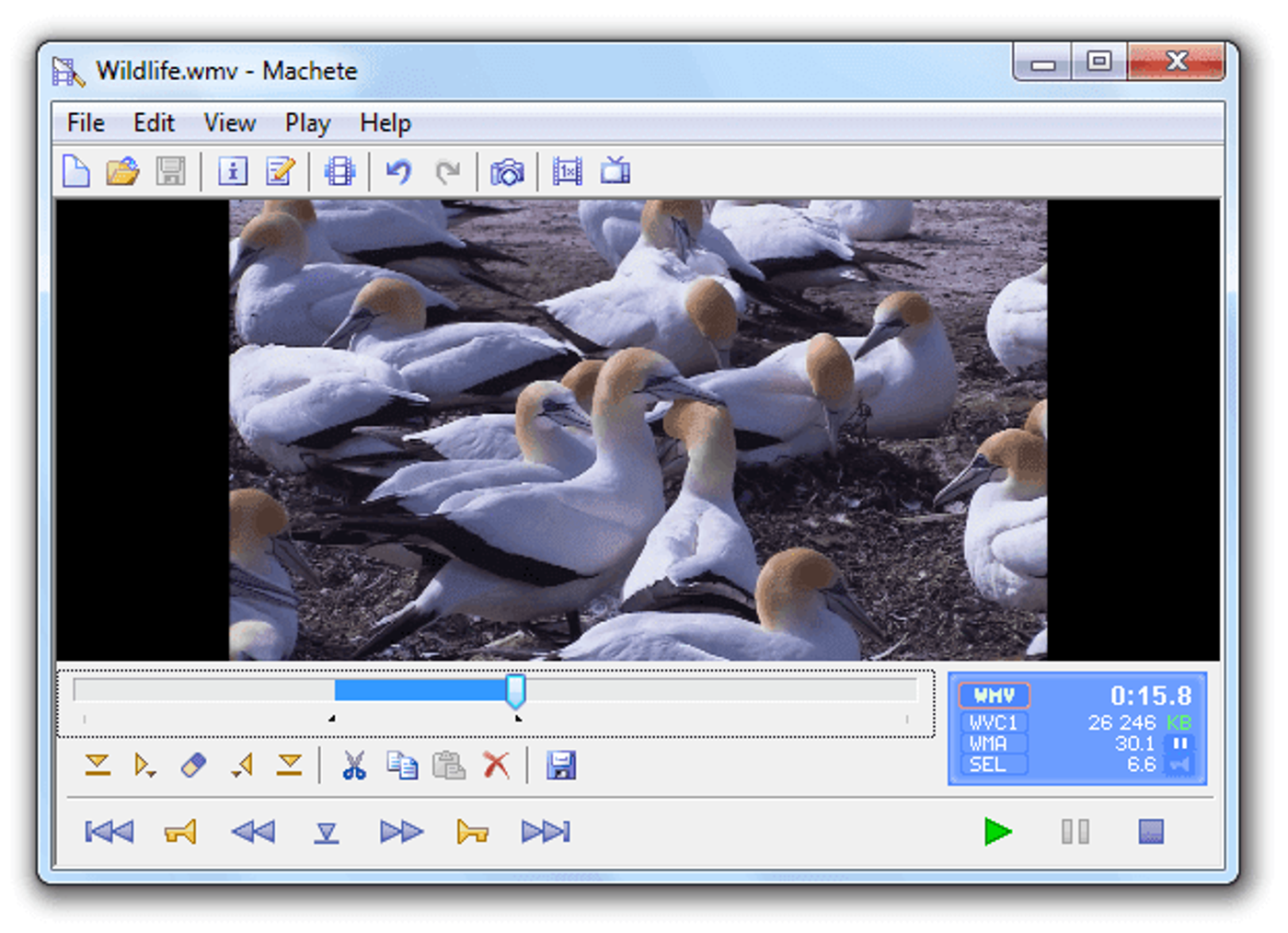
Task: Cut the selected video fragment
Action: tap(353, 766)
